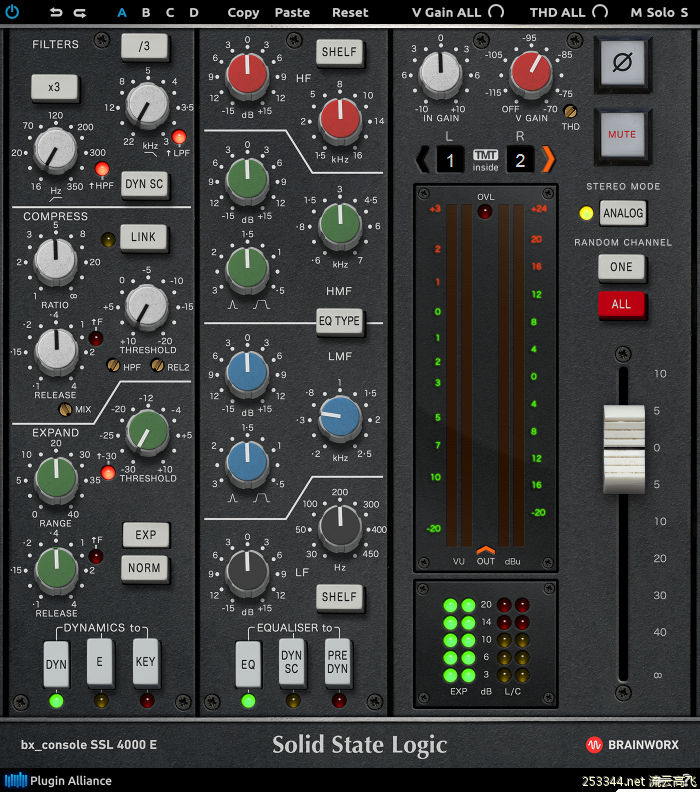Image resolution: width=700 pixels, height=792 pixels.
Task: Route equaliser to PRE DYN
Action: (337, 662)
